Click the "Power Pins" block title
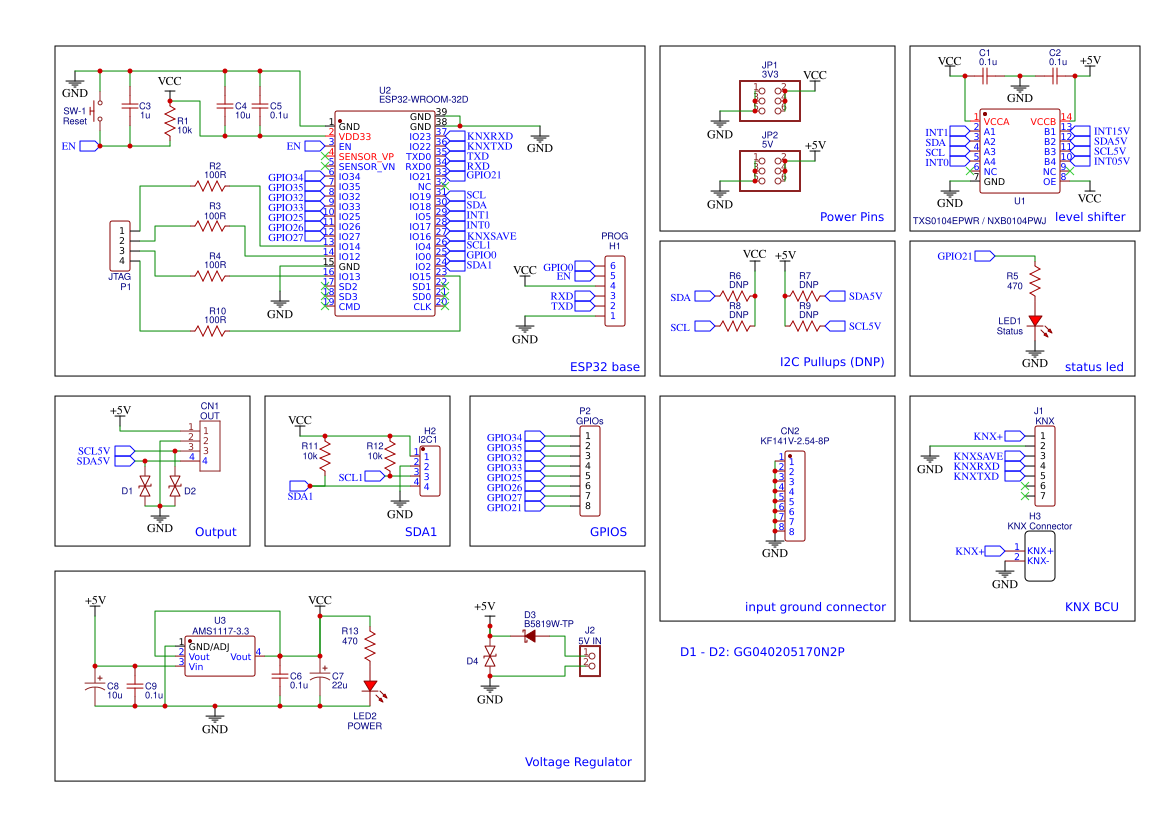This screenshot has width=1169, height=827. click(851, 217)
